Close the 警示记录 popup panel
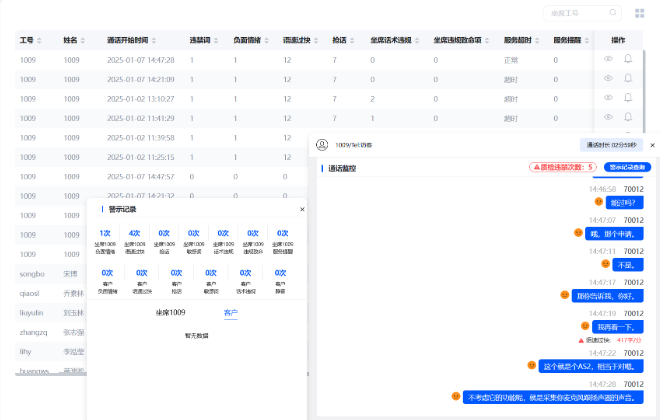 tap(302, 209)
